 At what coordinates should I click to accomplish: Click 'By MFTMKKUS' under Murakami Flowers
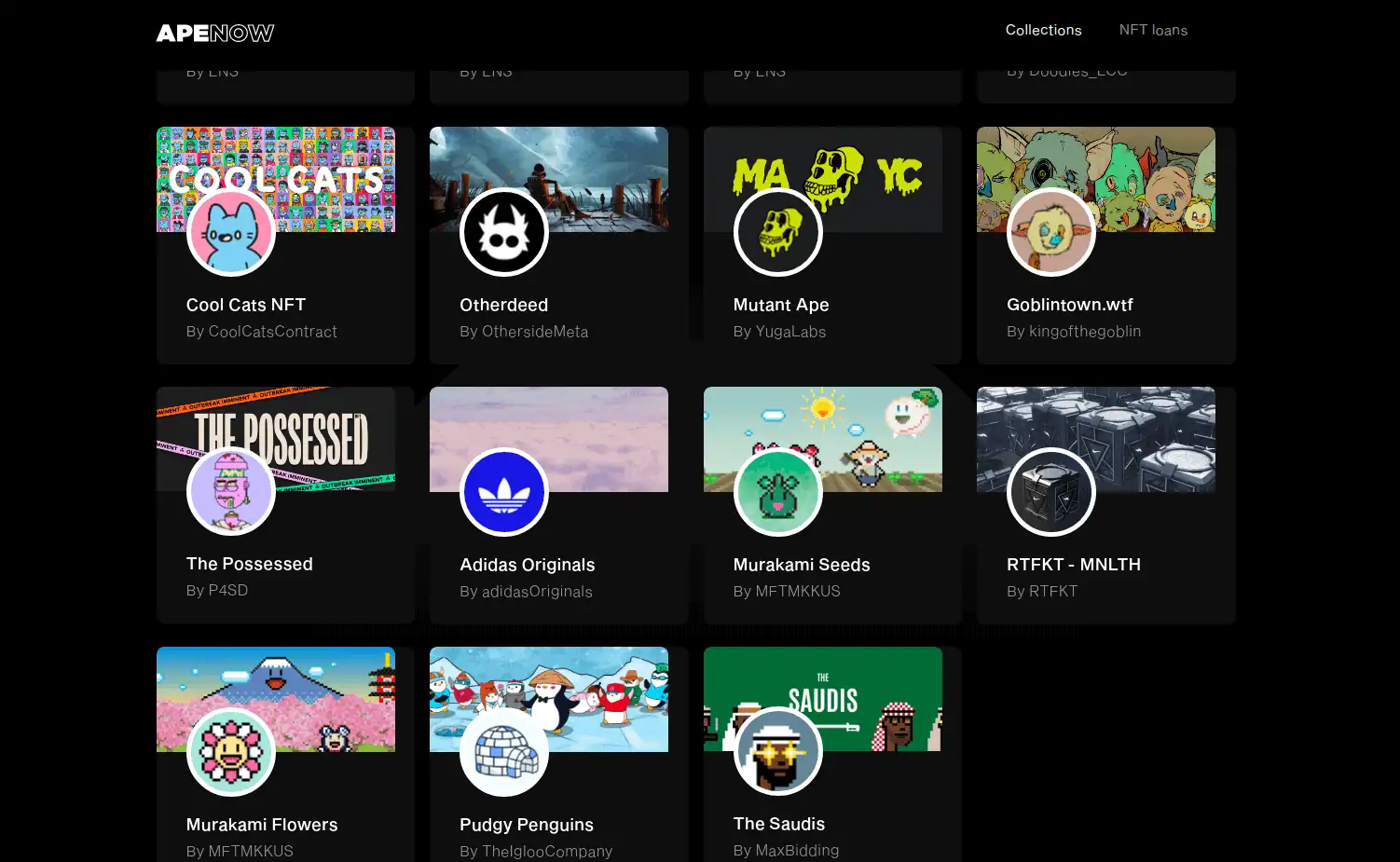coord(240,852)
